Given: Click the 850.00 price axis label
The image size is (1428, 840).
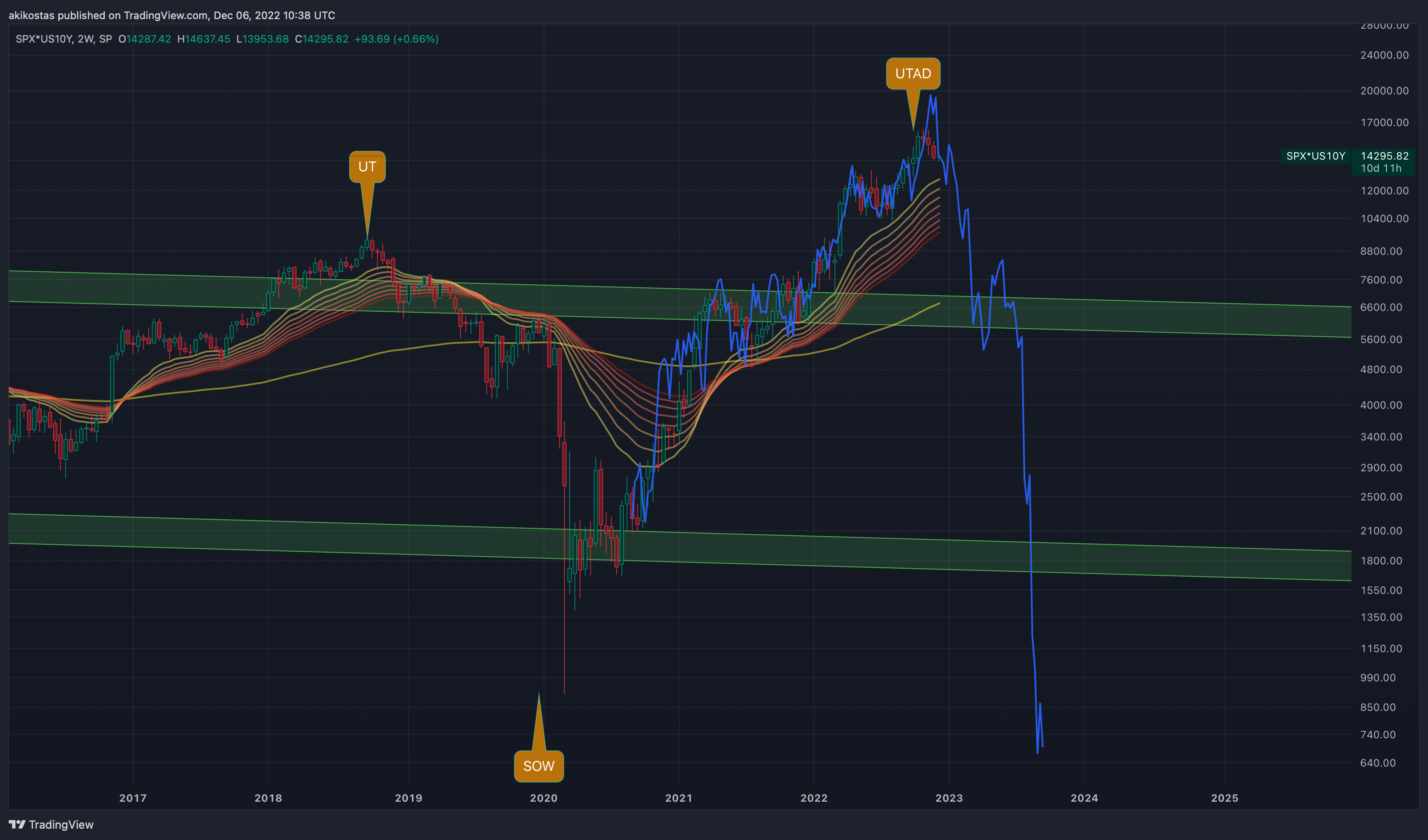Looking at the screenshot, I should [x=1378, y=707].
